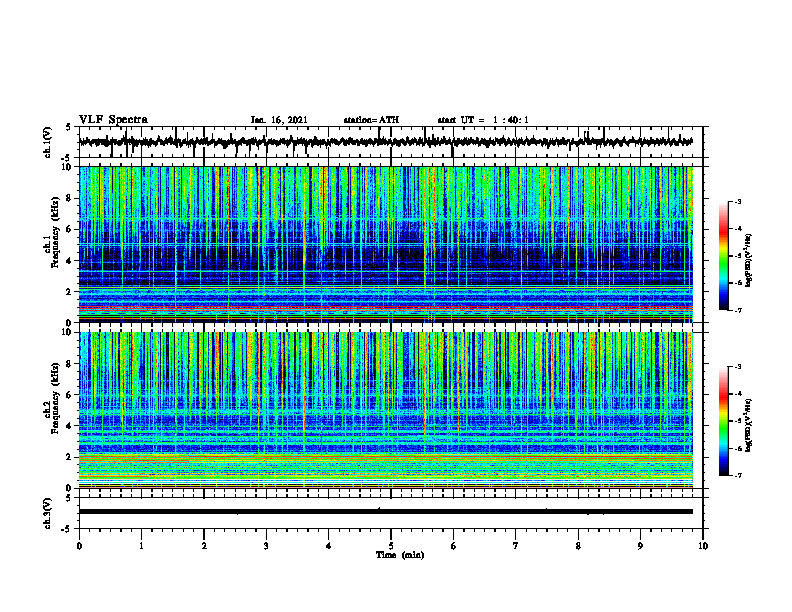Click time axis tick label "5"
The width and height of the screenshot is (792, 612).
tap(391, 546)
